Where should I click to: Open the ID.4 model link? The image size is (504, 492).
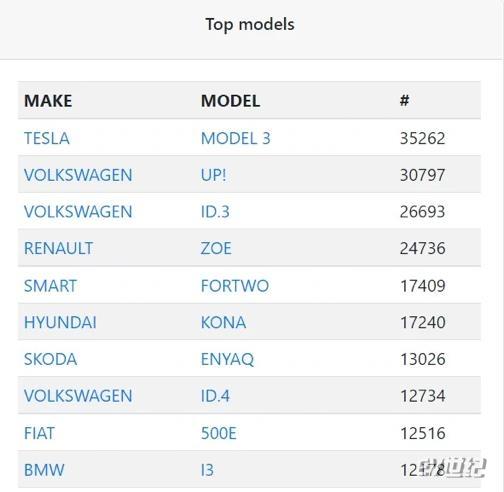pyautogui.click(x=215, y=396)
